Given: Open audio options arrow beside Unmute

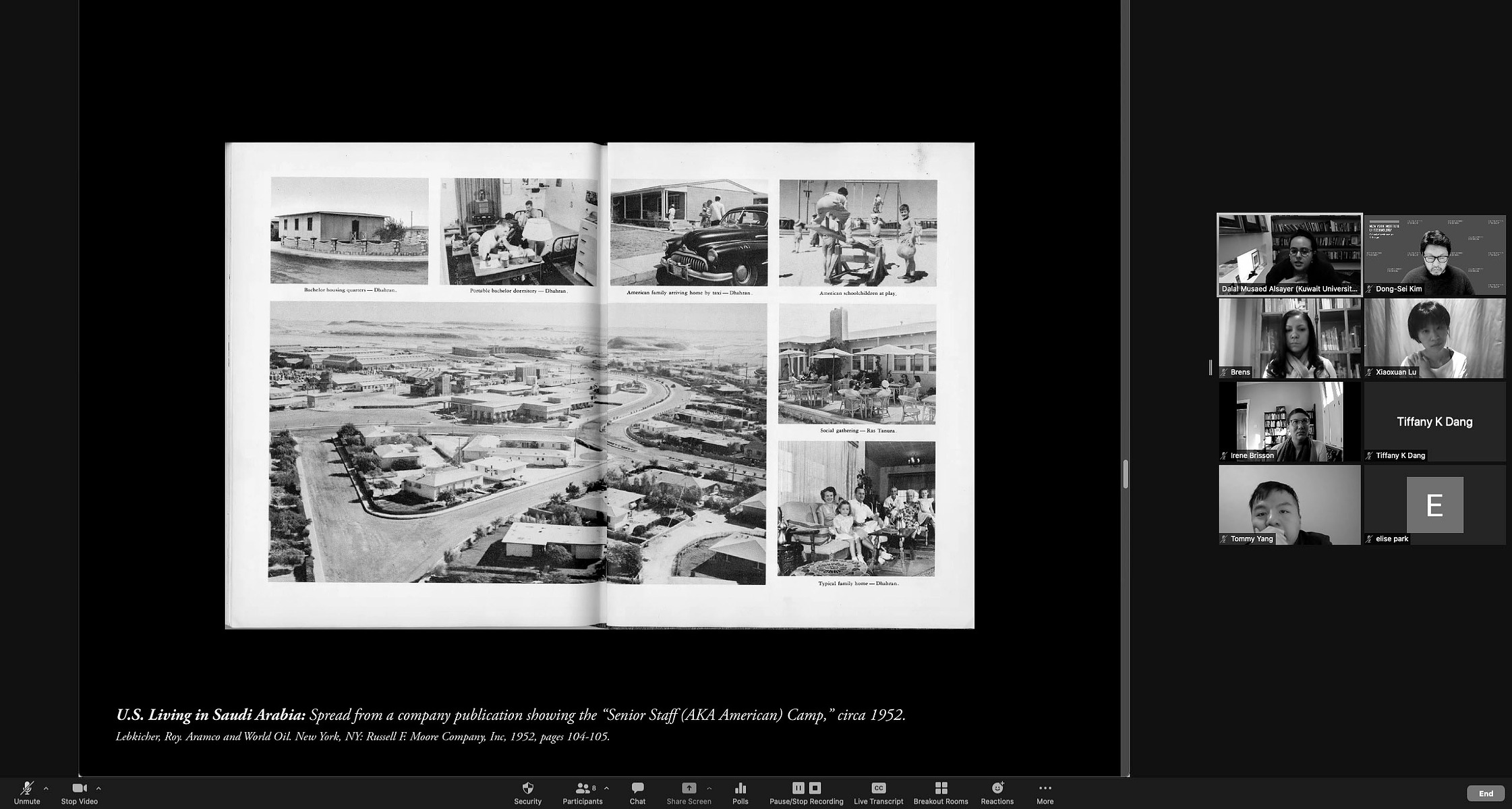Looking at the screenshot, I should [x=46, y=788].
